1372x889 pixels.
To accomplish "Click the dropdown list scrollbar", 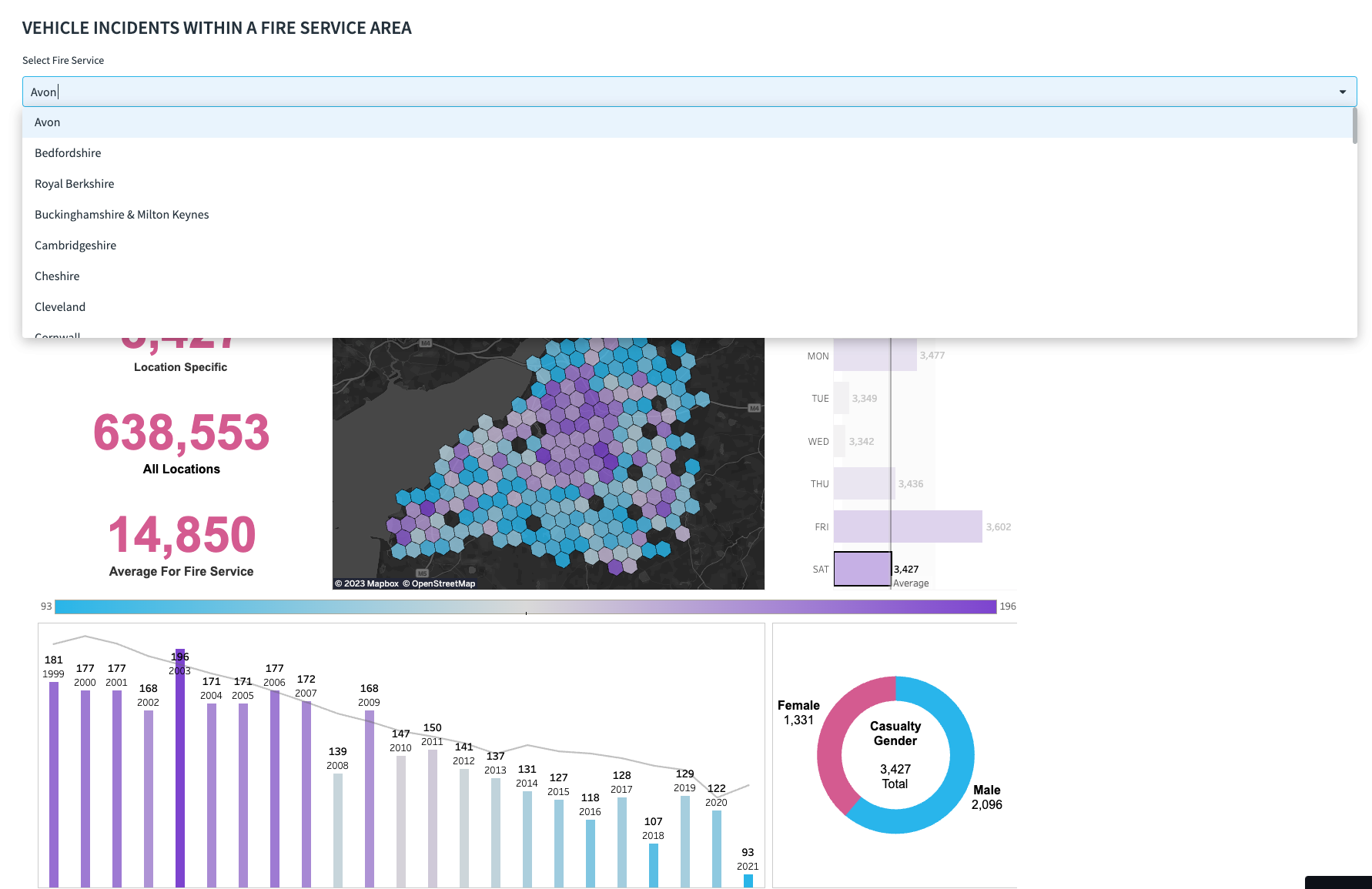I will point(1354,126).
